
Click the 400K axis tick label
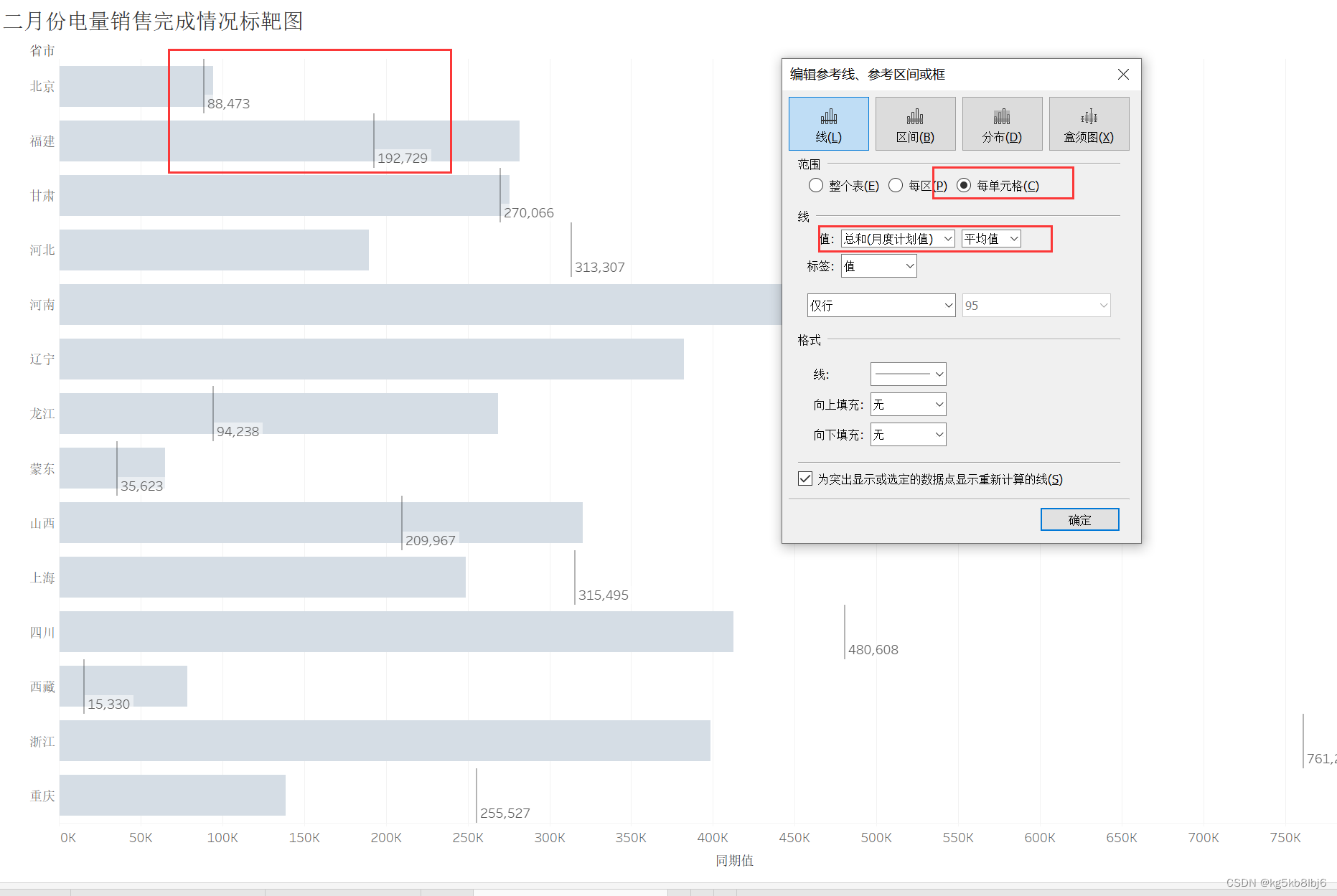713,838
